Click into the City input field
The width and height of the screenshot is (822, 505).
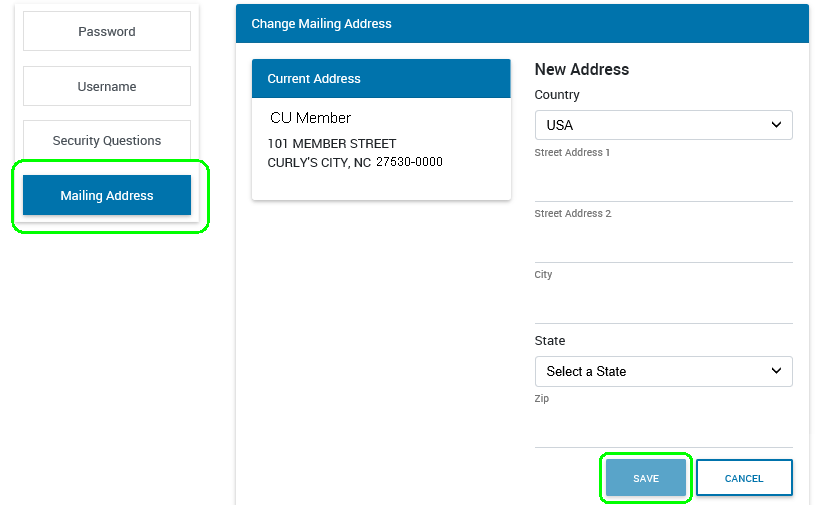(663, 305)
